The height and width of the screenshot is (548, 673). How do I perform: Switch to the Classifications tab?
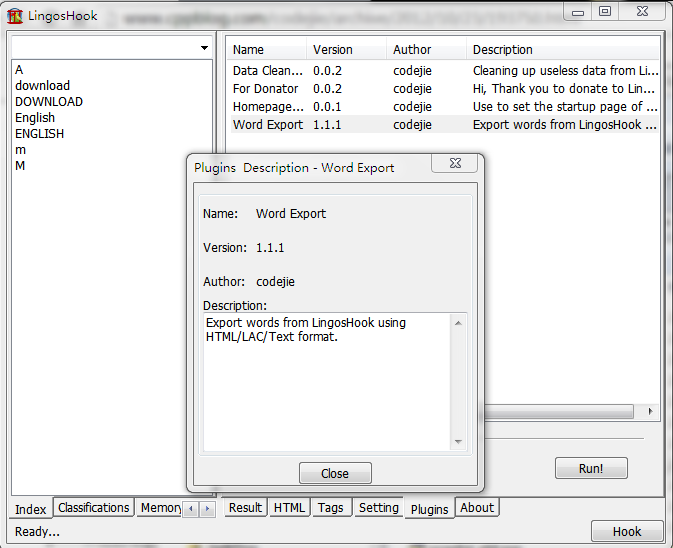tap(94, 508)
